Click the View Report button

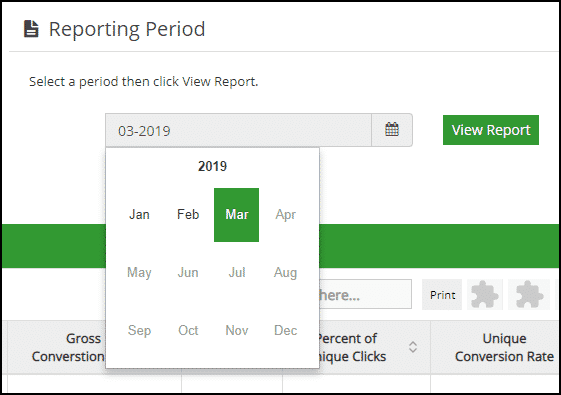click(x=491, y=130)
